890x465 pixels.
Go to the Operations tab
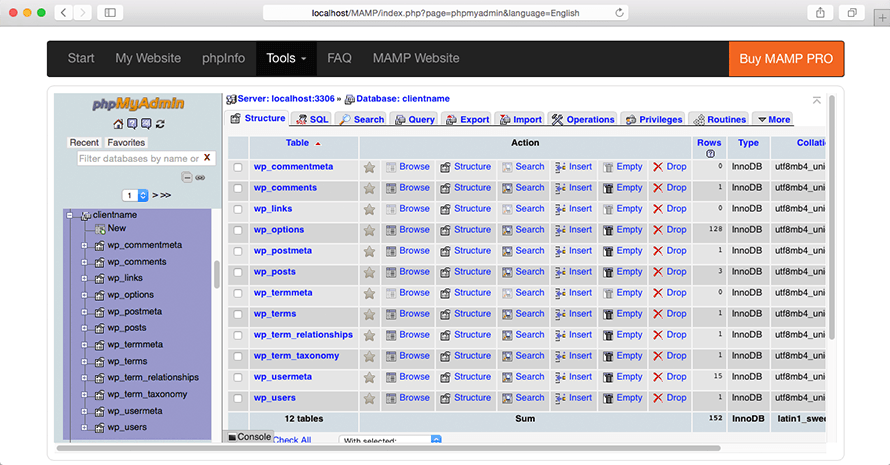point(583,119)
